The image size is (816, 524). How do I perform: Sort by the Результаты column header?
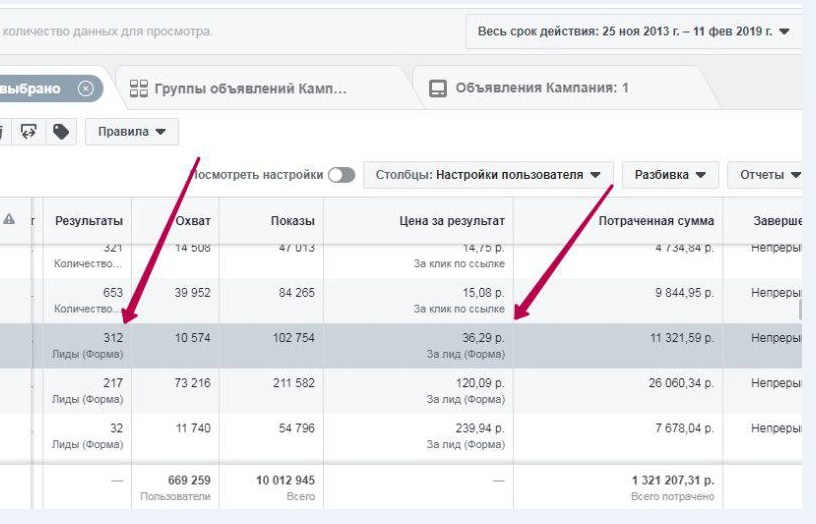[x=88, y=221]
